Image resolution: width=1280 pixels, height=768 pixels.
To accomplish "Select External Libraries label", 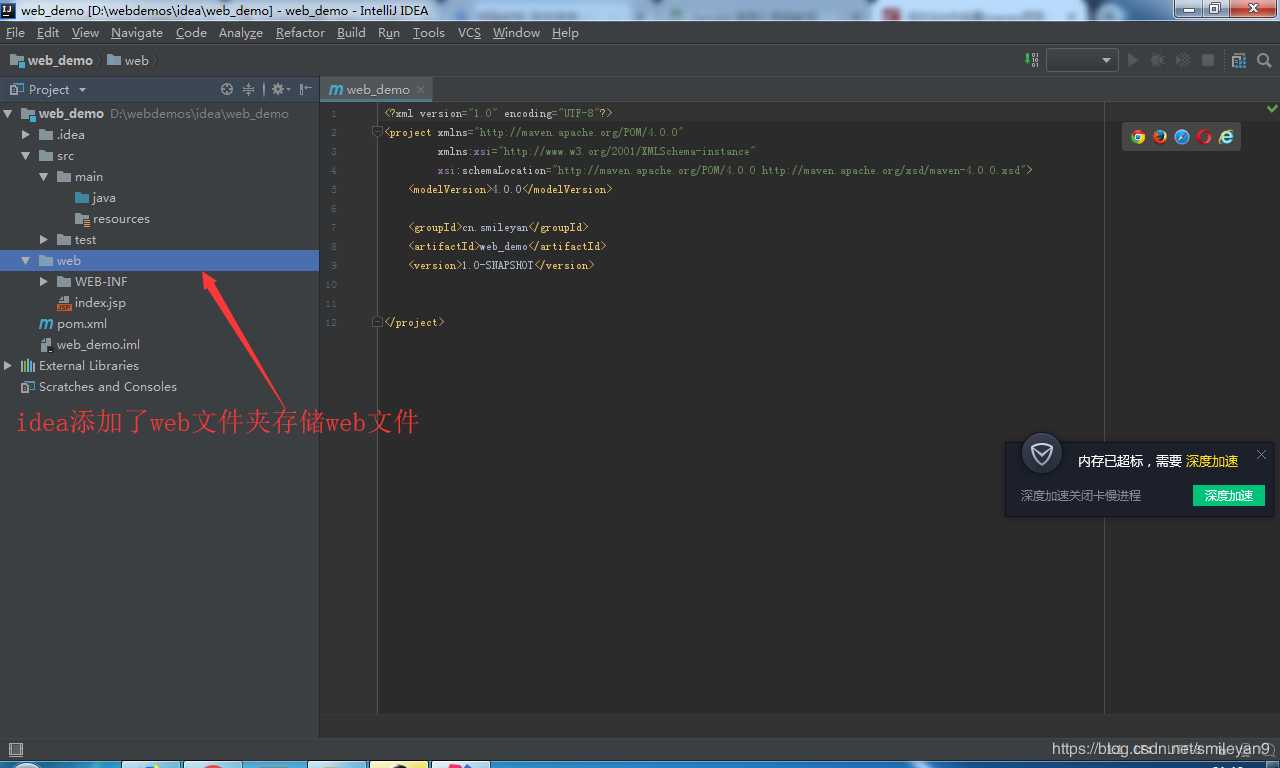I will click(88, 366).
